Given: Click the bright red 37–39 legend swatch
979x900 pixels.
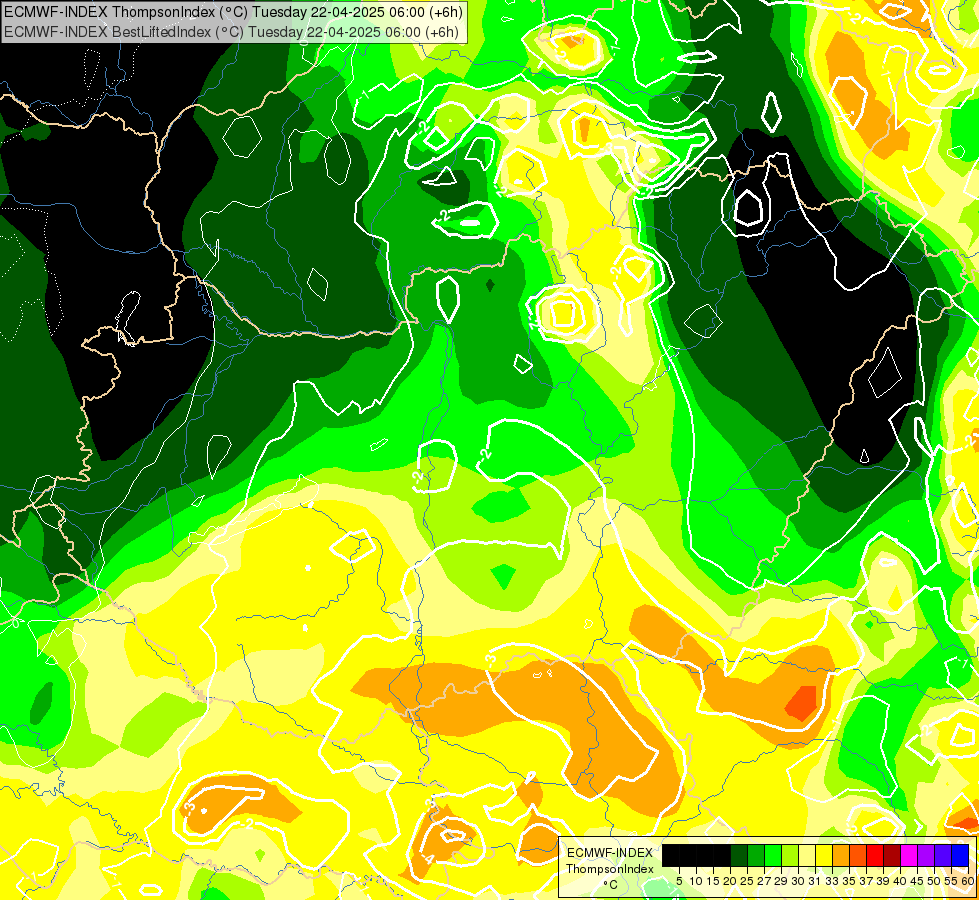Looking at the screenshot, I should click(875, 856).
